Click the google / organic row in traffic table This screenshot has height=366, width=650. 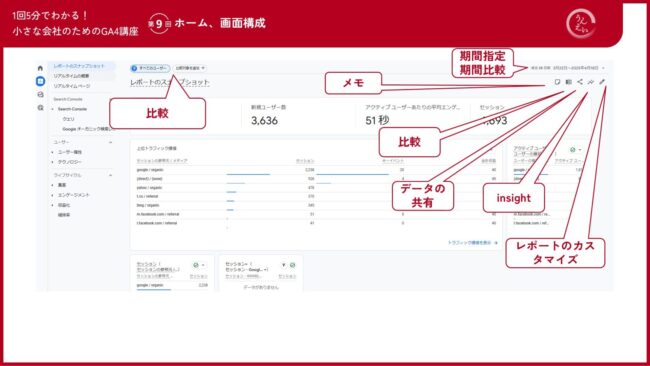coord(317,170)
